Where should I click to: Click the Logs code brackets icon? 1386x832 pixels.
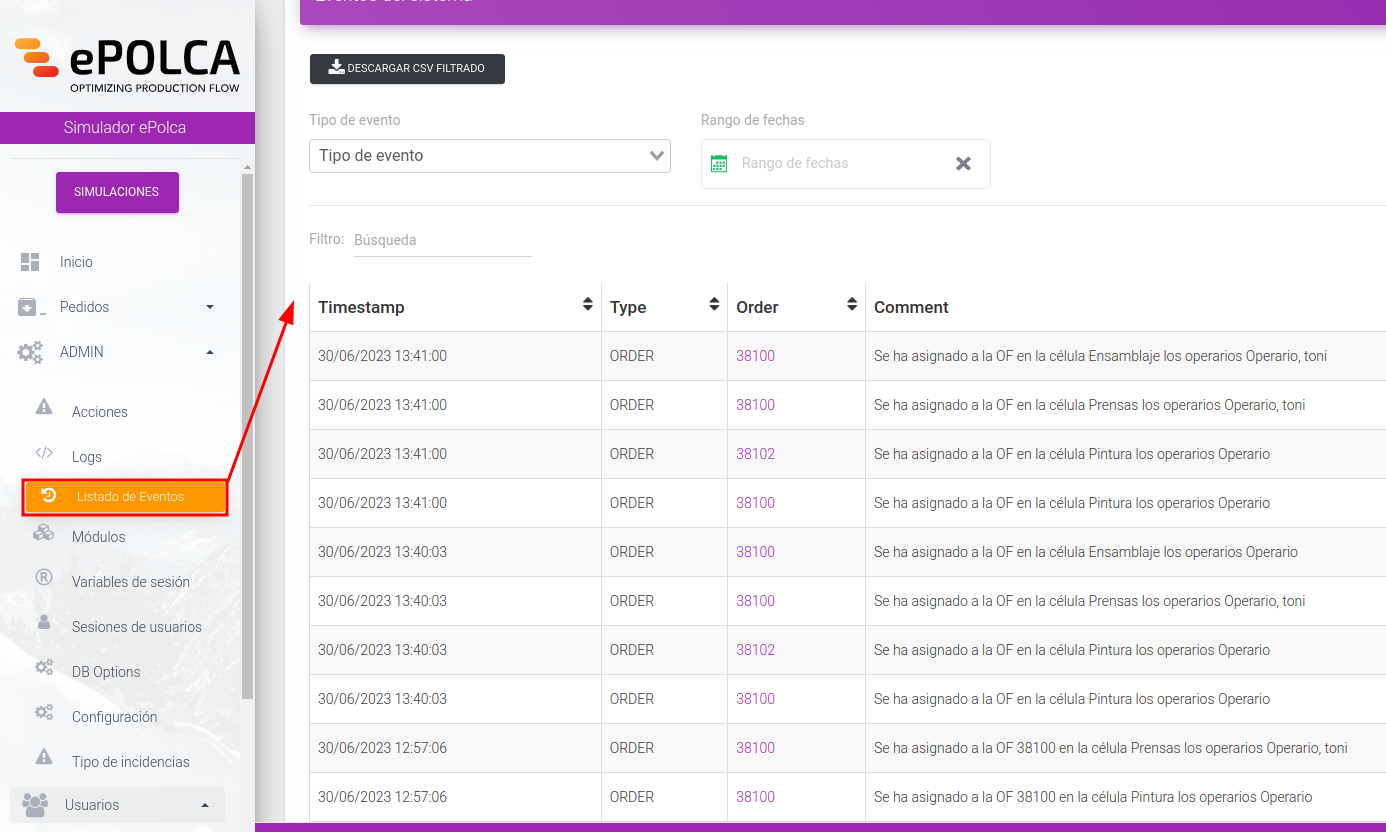pyautogui.click(x=44, y=453)
